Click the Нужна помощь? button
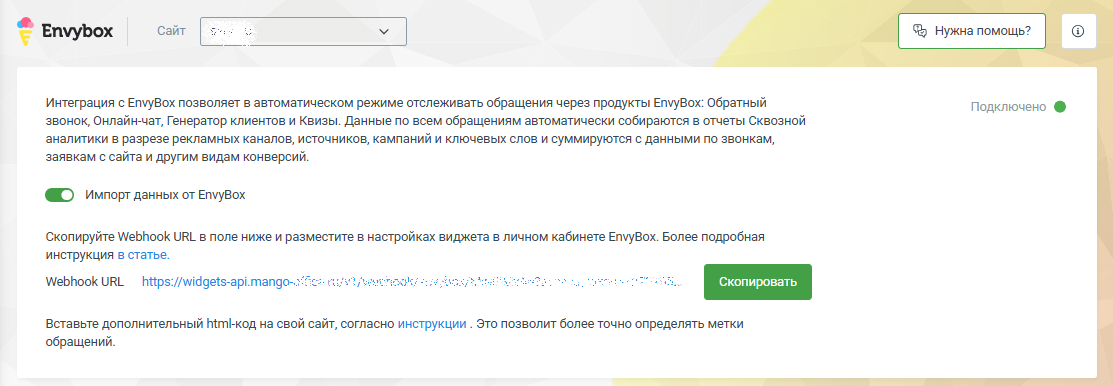The width and height of the screenshot is (1113, 386). pos(972,31)
